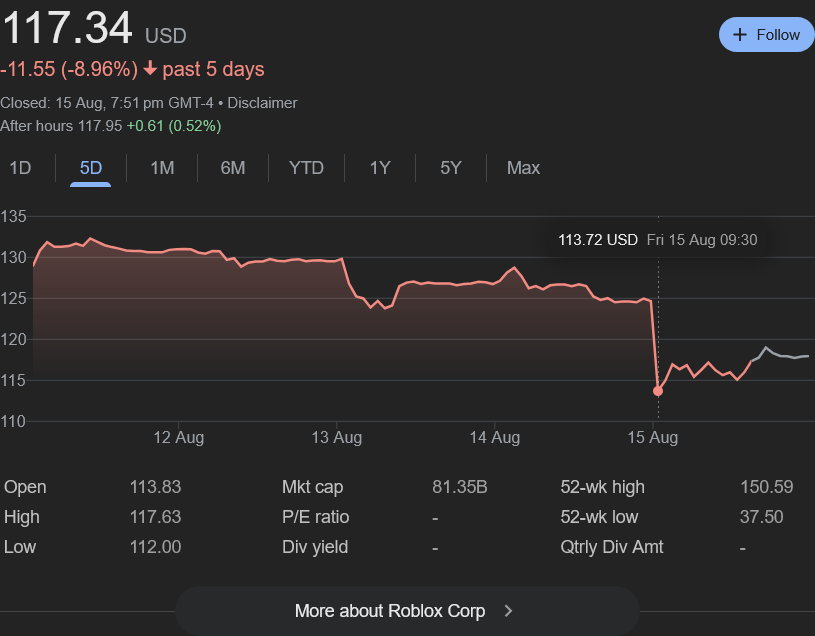Image resolution: width=815 pixels, height=636 pixels.
Task: Click the gray after-hours line segment on chart
Action: 780,355
